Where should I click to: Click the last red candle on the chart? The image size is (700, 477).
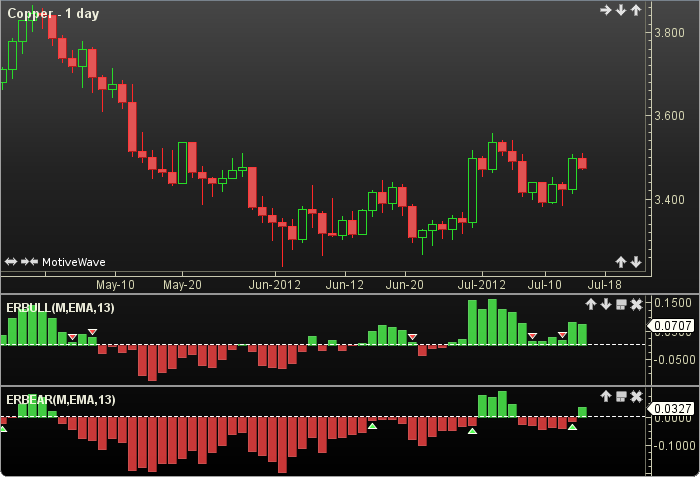point(582,163)
